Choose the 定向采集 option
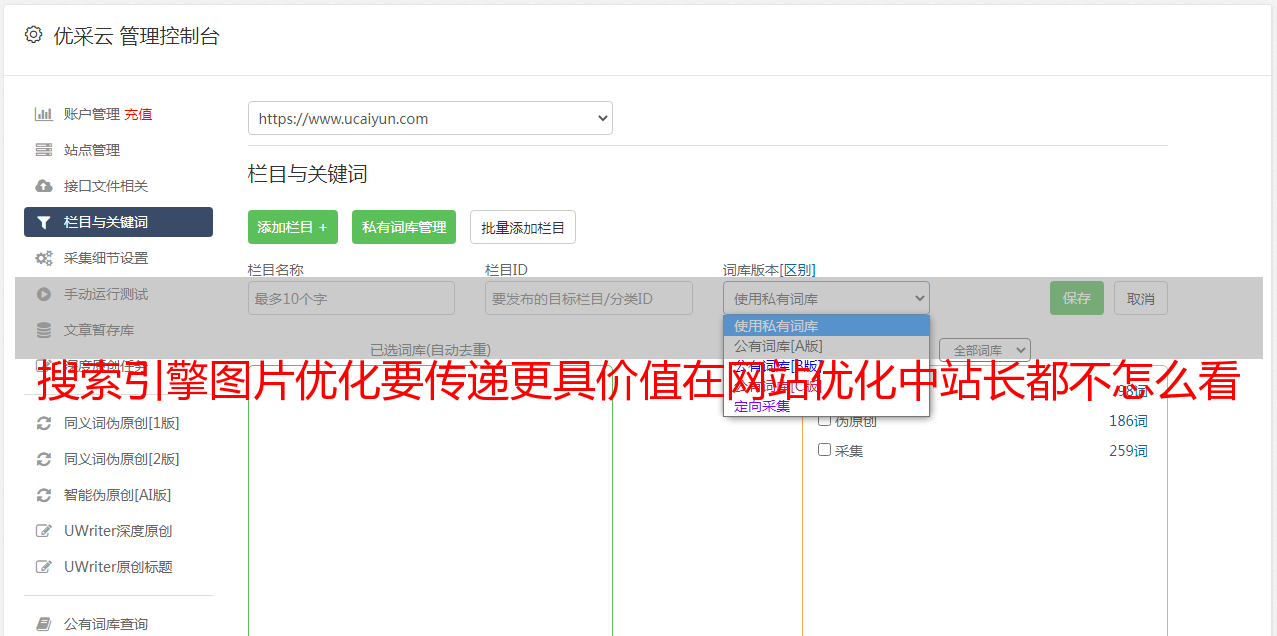 point(826,406)
